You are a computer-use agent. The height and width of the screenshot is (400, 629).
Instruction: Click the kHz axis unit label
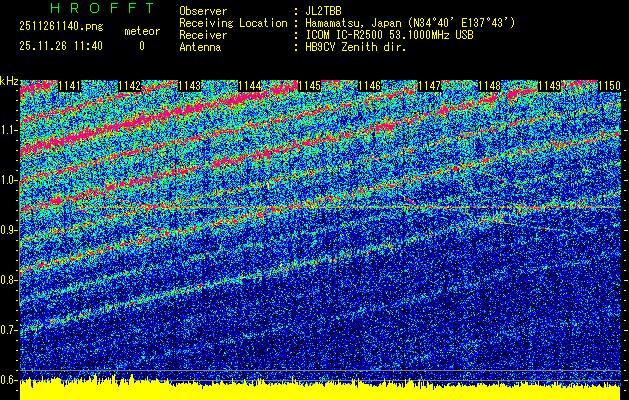point(9,81)
